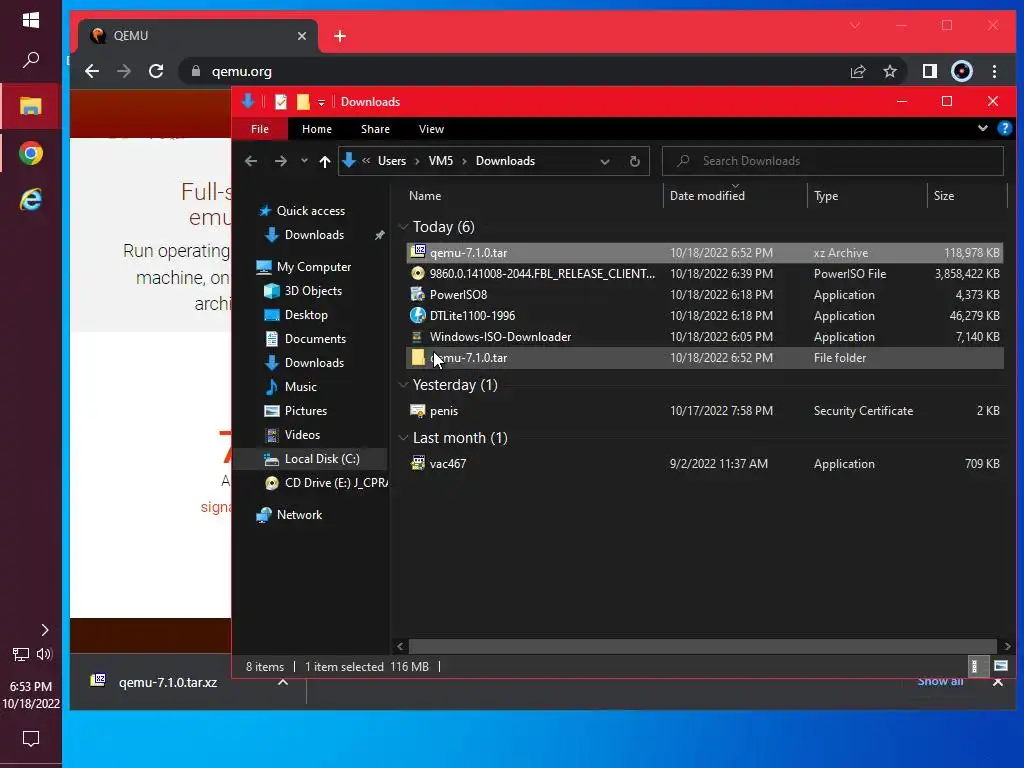Close the QEMU tab

pos(302,36)
